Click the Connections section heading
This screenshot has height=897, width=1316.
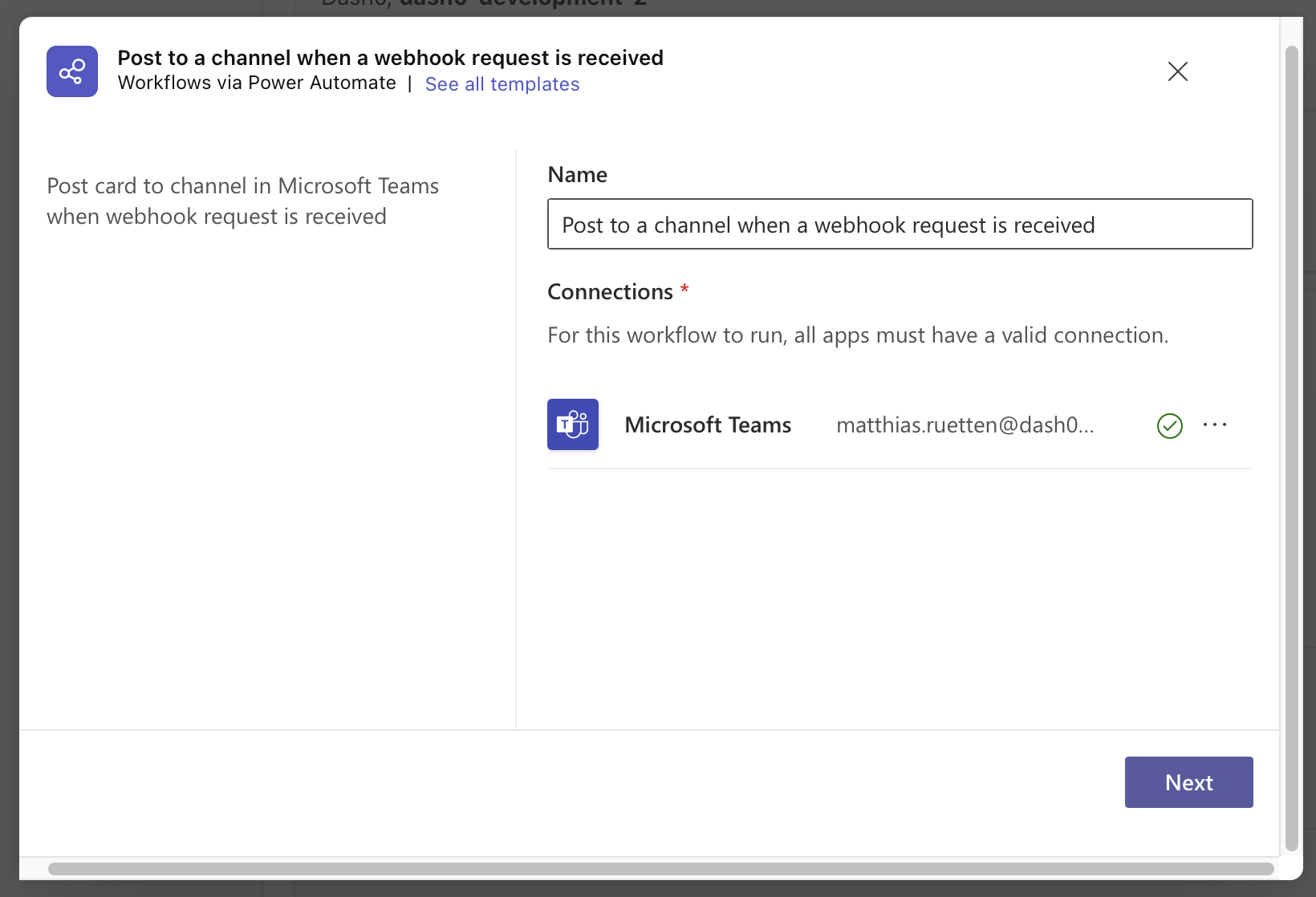[610, 292]
